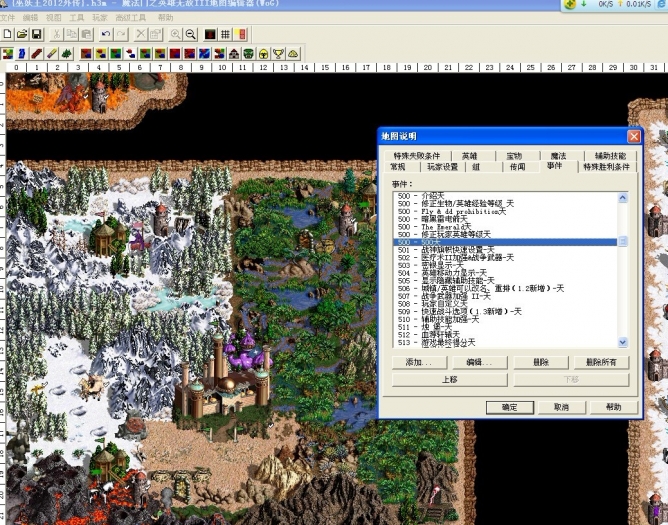Switch to the 玩家设置 tab
This screenshot has height=525, width=668.
pos(443,167)
